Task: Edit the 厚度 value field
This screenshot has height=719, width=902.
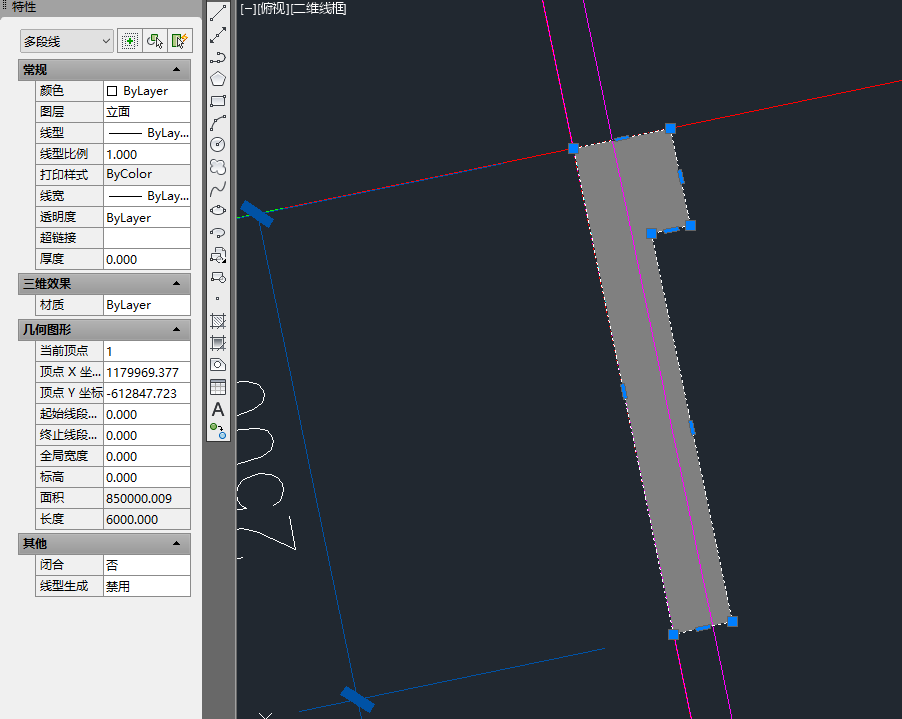Action: [x=147, y=259]
